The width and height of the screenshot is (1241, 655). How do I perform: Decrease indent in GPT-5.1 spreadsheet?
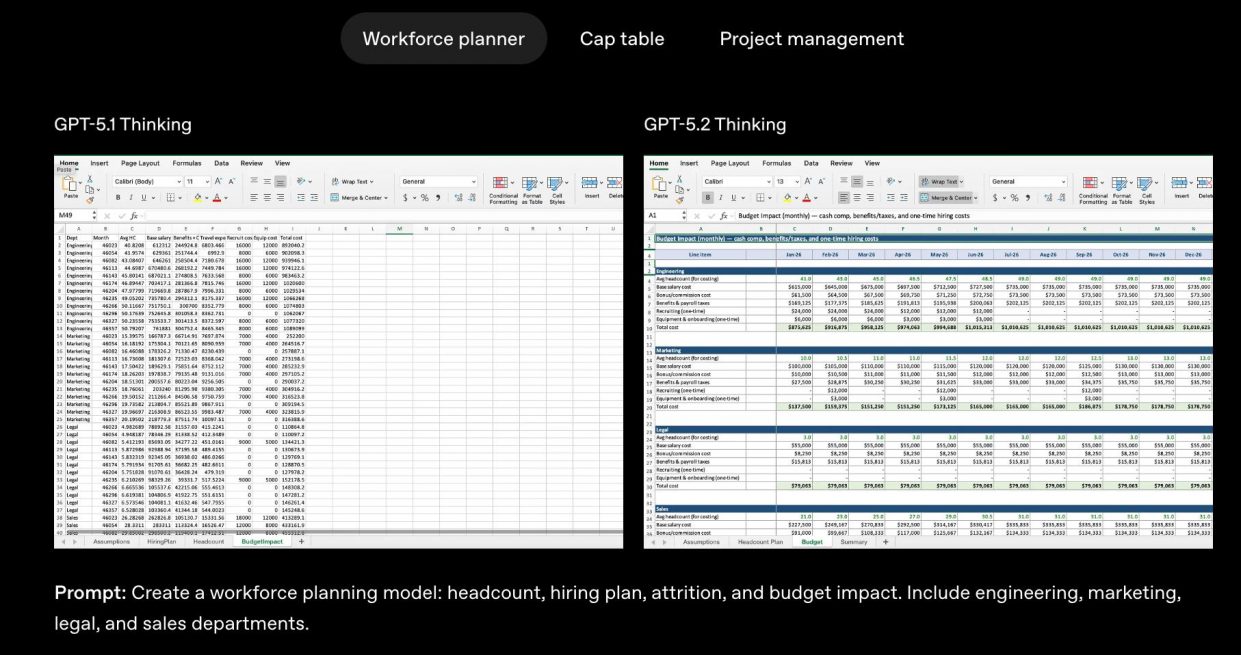pyautogui.click(x=301, y=197)
